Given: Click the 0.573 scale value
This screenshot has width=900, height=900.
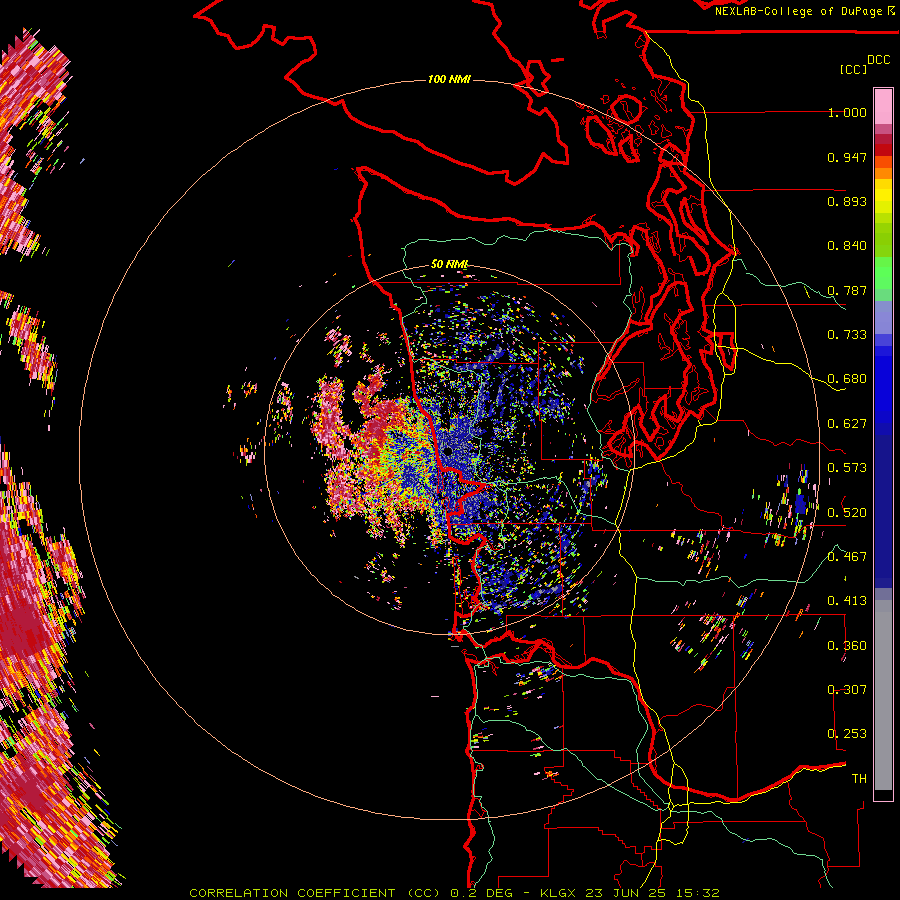Looking at the screenshot, I should 847,468.
